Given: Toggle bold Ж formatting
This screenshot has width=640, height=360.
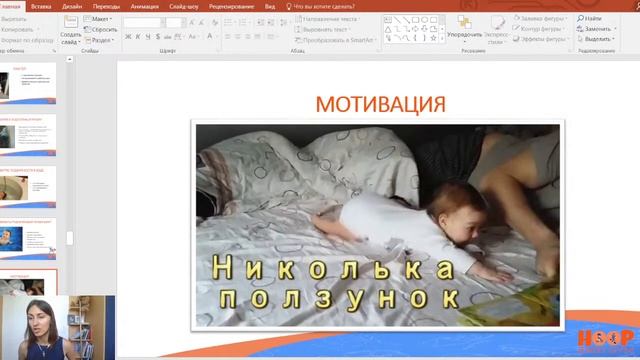Looking at the screenshot, I should click(128, 37).
